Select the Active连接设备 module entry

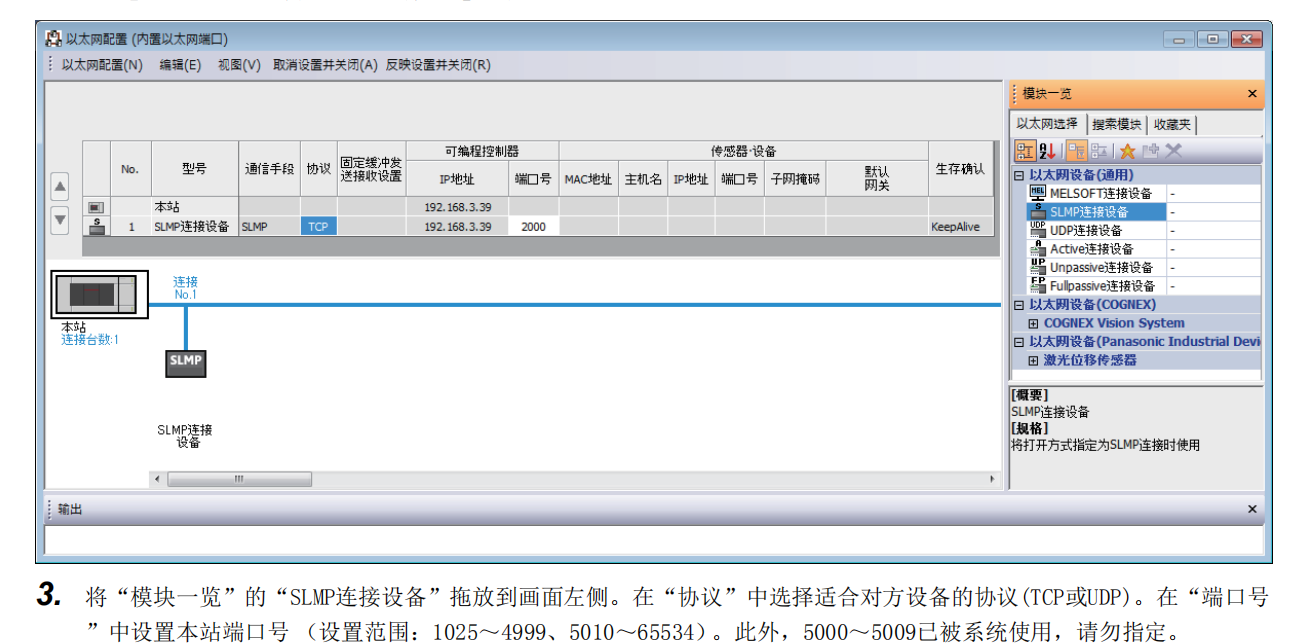1091,249
